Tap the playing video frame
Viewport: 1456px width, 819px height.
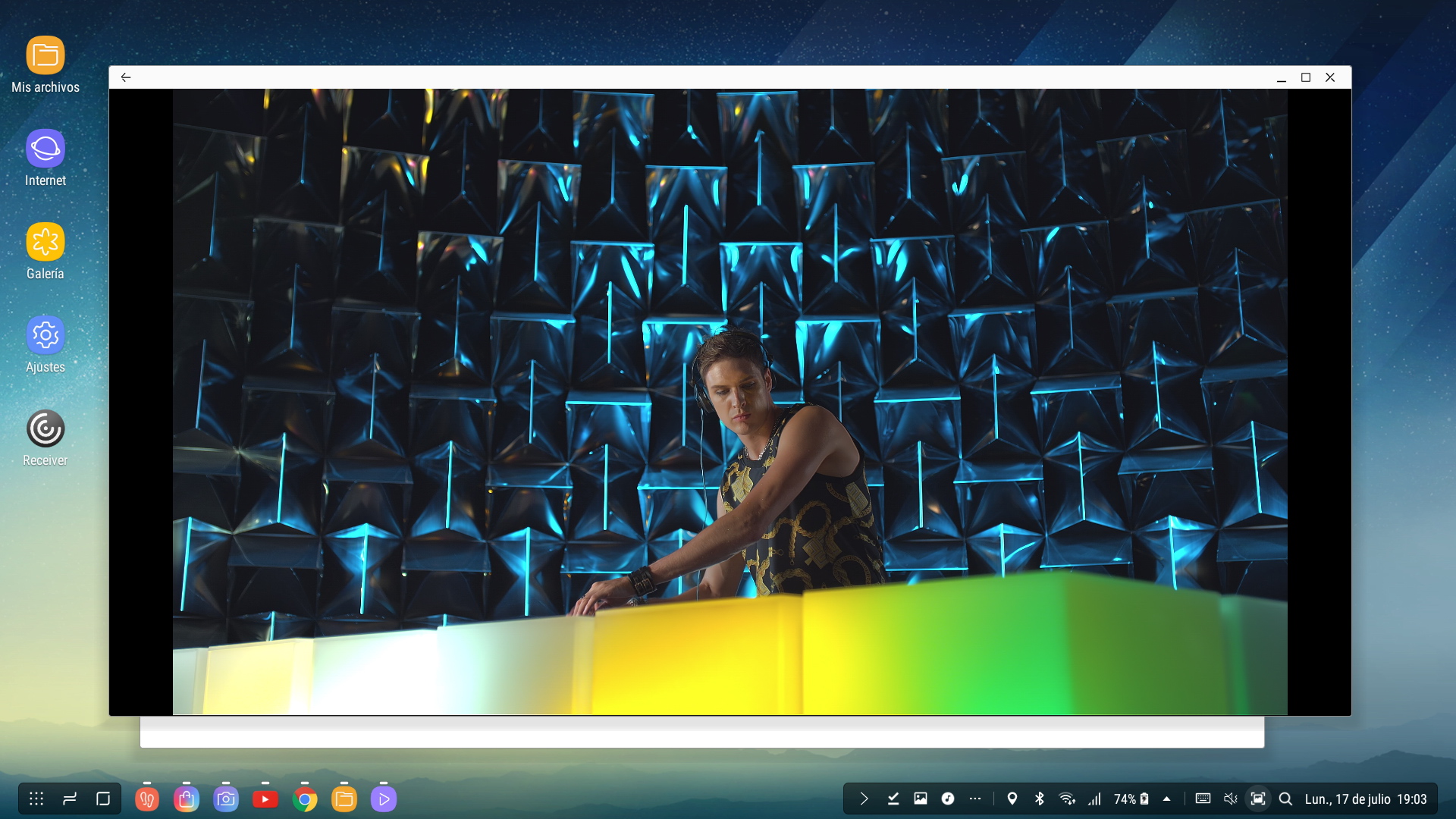[x=730, y=402]
